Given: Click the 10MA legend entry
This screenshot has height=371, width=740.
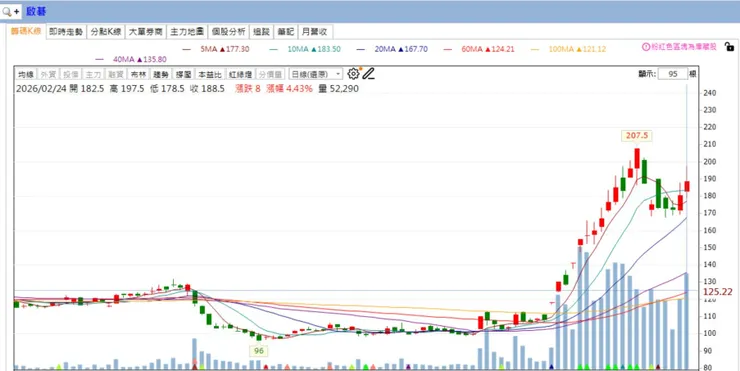Looking at the screenshot, I should [304, 49].
